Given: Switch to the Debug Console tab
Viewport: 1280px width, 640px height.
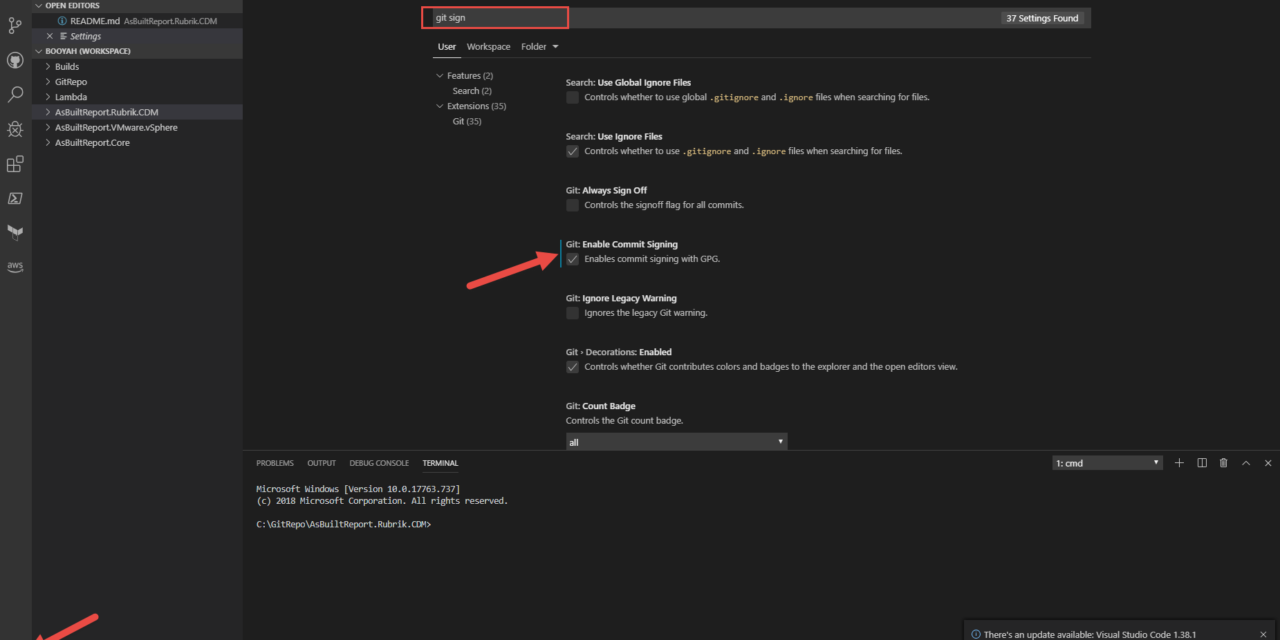Looking at the screenshot, I should 379,463.
